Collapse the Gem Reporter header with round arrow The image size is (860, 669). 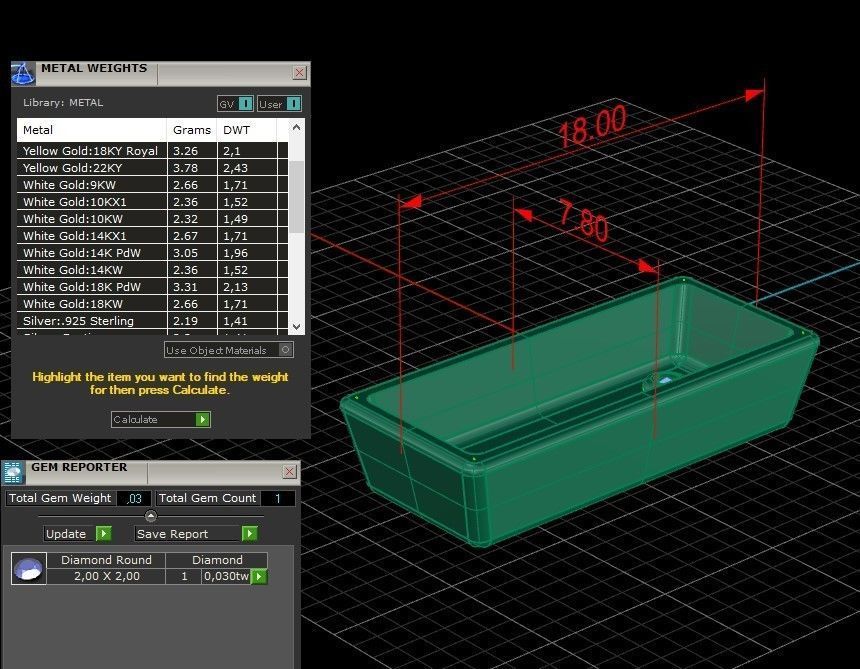click(151, 516)
